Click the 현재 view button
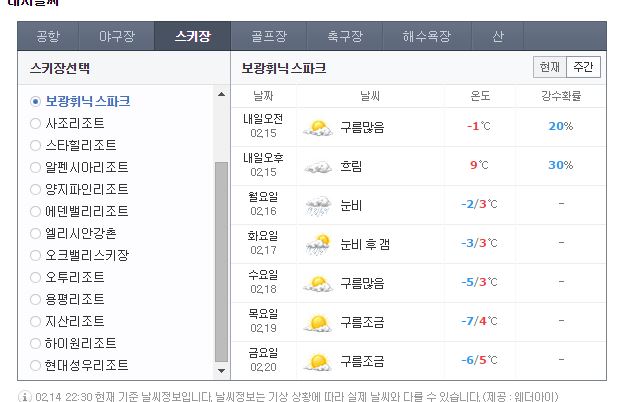Screen dimensions: 623x402 tap(549, 67)
